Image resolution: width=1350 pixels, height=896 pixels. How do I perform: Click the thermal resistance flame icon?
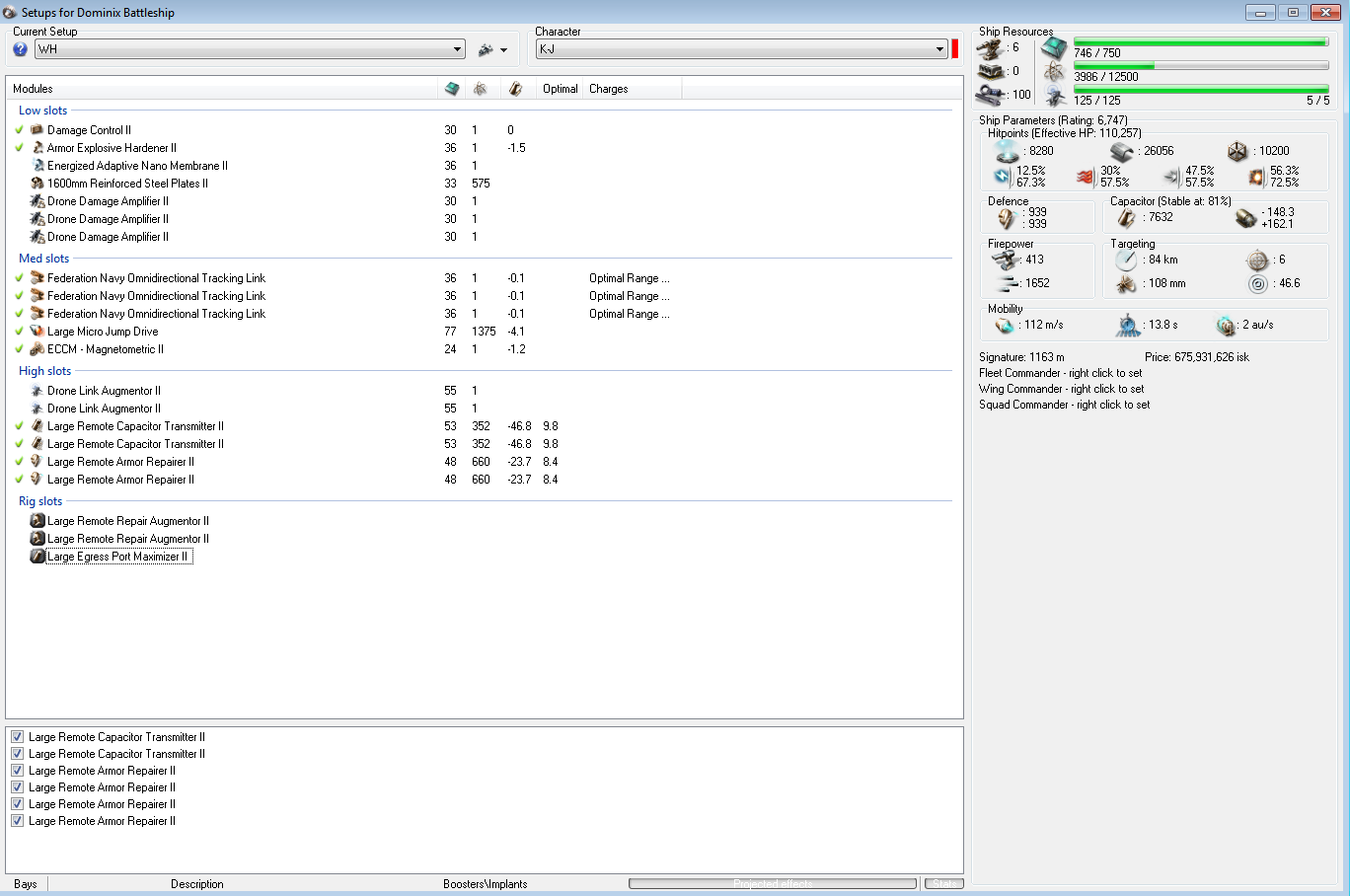pos(1086,177)
